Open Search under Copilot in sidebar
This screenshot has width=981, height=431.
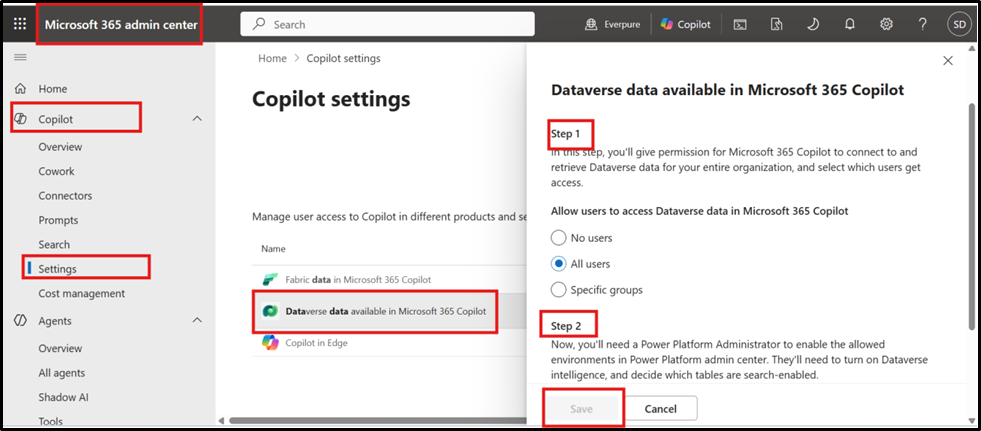click(x=54, y=245)
